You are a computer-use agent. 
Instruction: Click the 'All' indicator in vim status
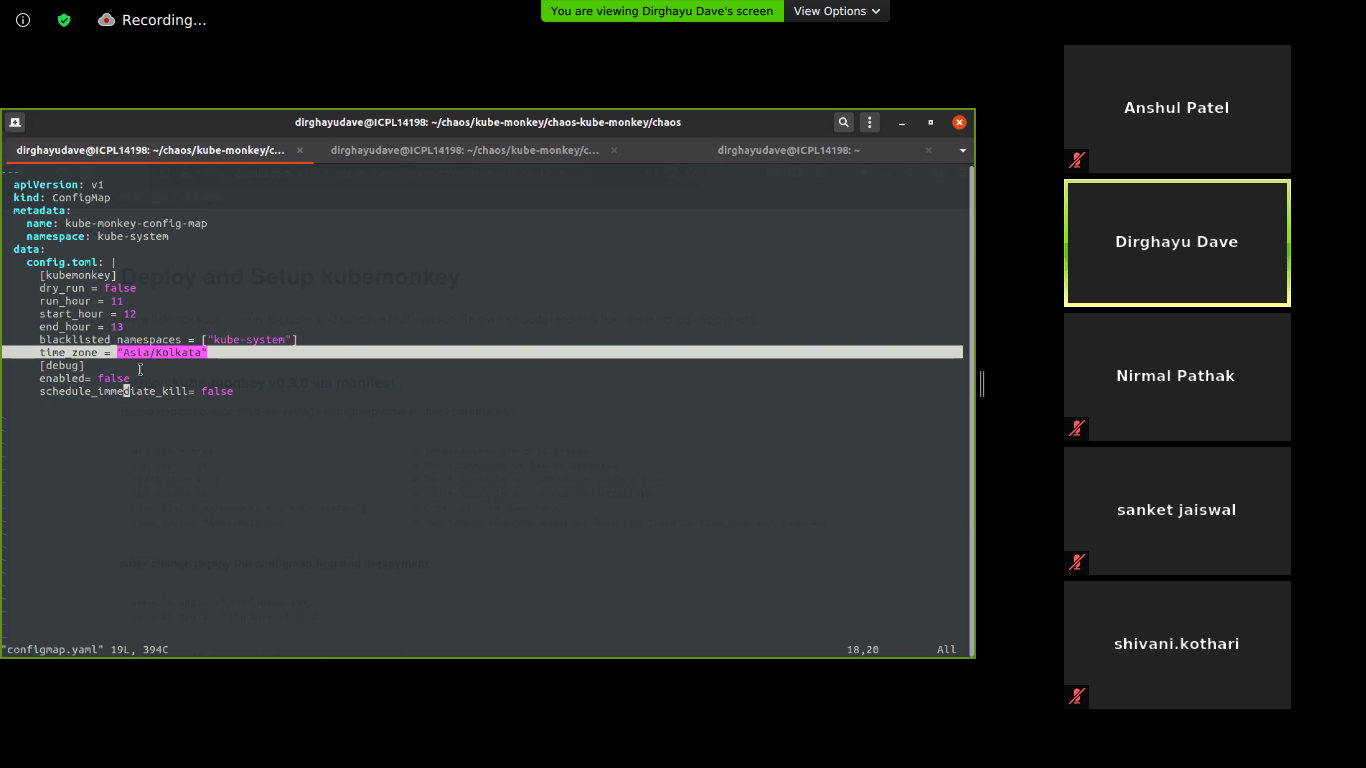(947, 650)
